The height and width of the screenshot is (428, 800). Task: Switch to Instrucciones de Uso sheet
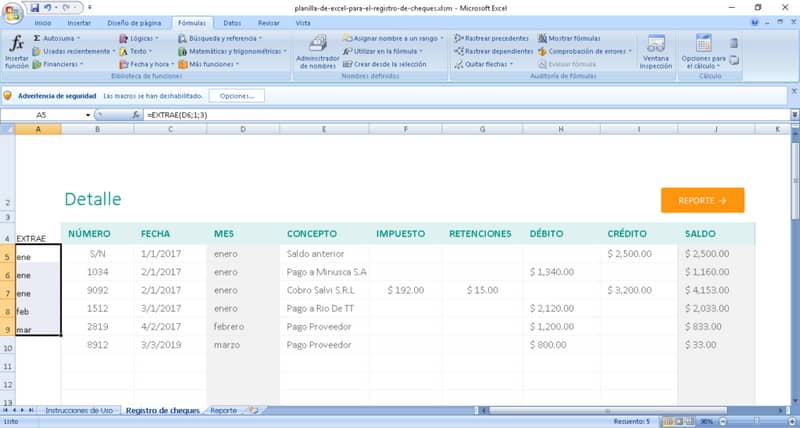tap(79, 411)
